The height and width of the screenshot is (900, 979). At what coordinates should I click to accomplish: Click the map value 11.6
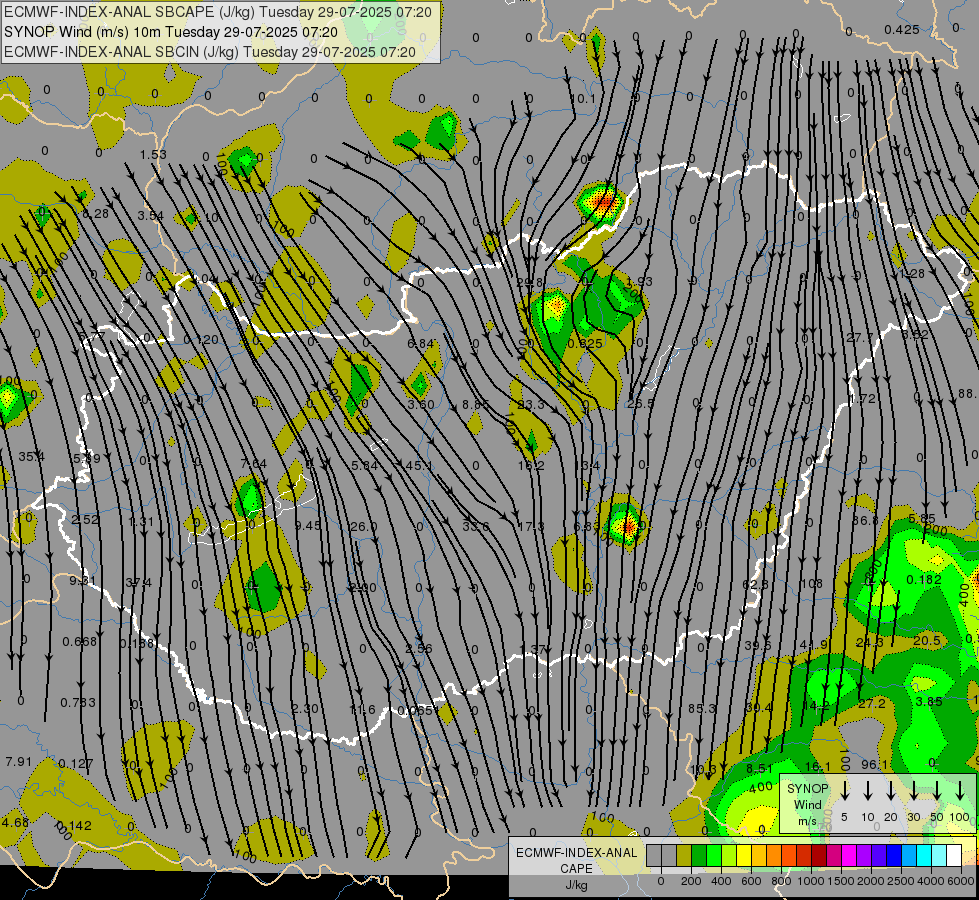click(x=362, y=710)
